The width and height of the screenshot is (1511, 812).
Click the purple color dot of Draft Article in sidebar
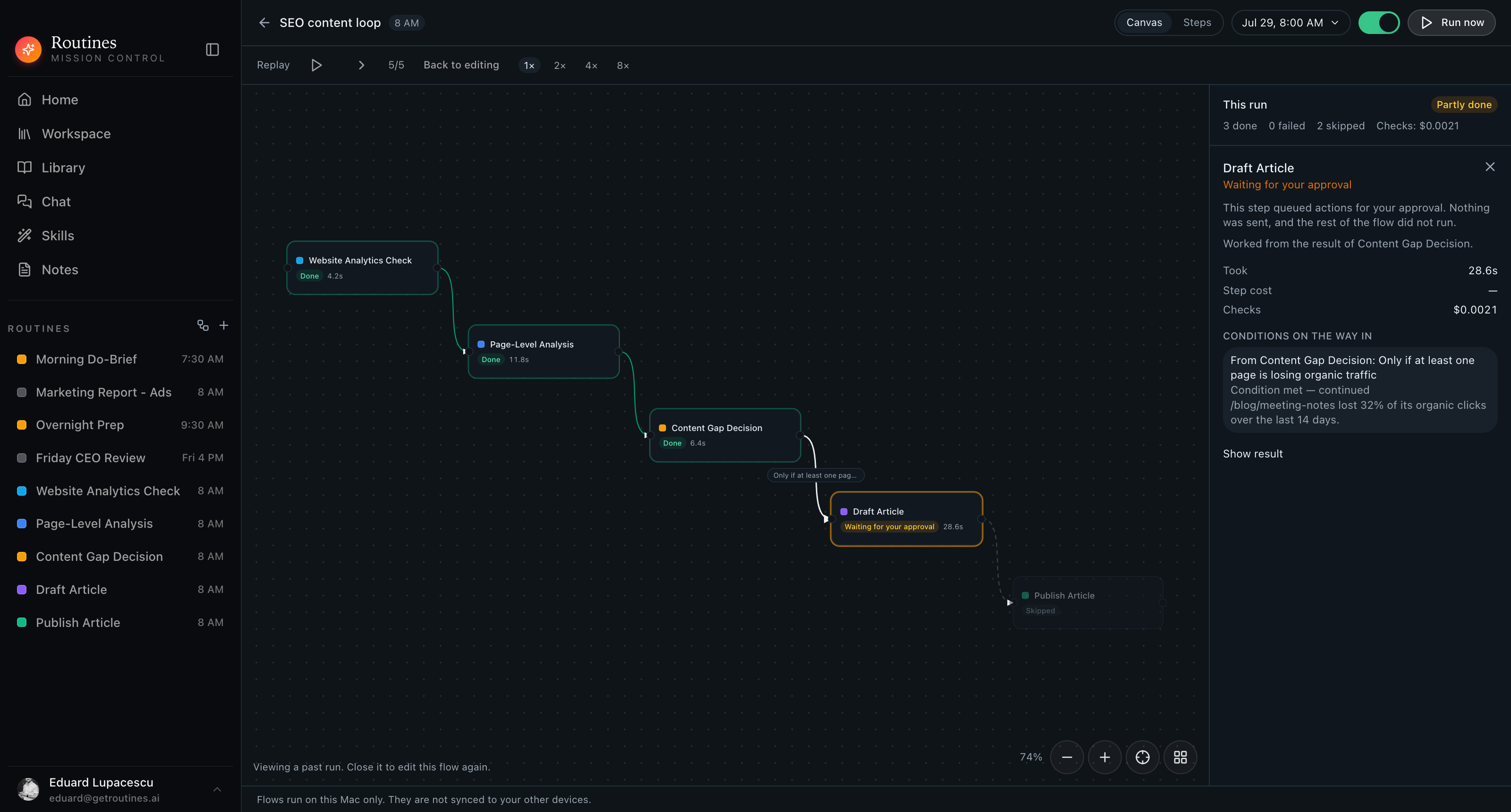(22, 590)
